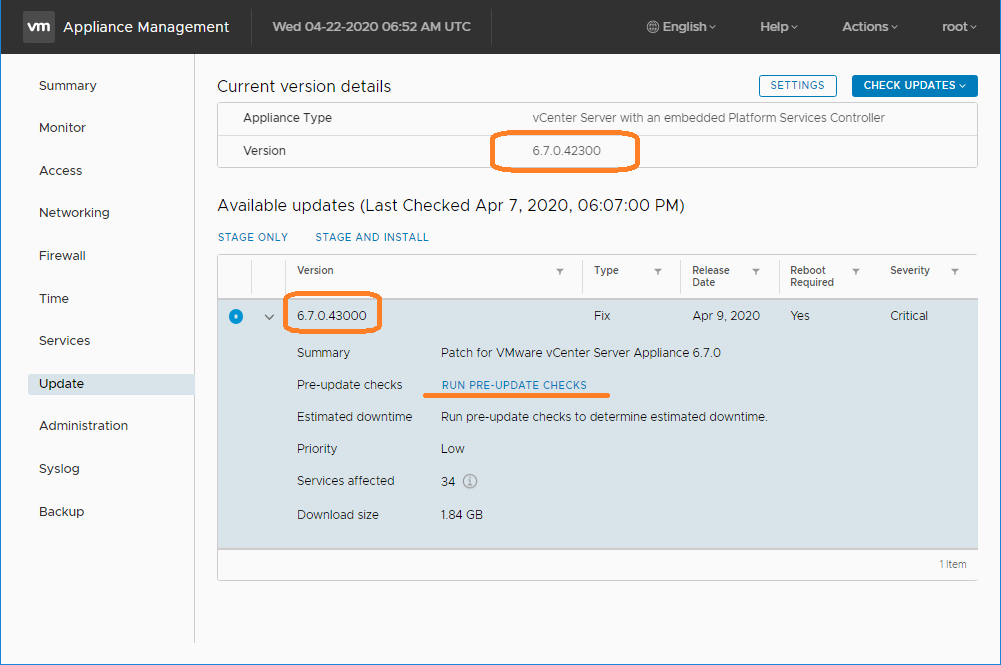Filter by the Severity column icon

point(955,271)
